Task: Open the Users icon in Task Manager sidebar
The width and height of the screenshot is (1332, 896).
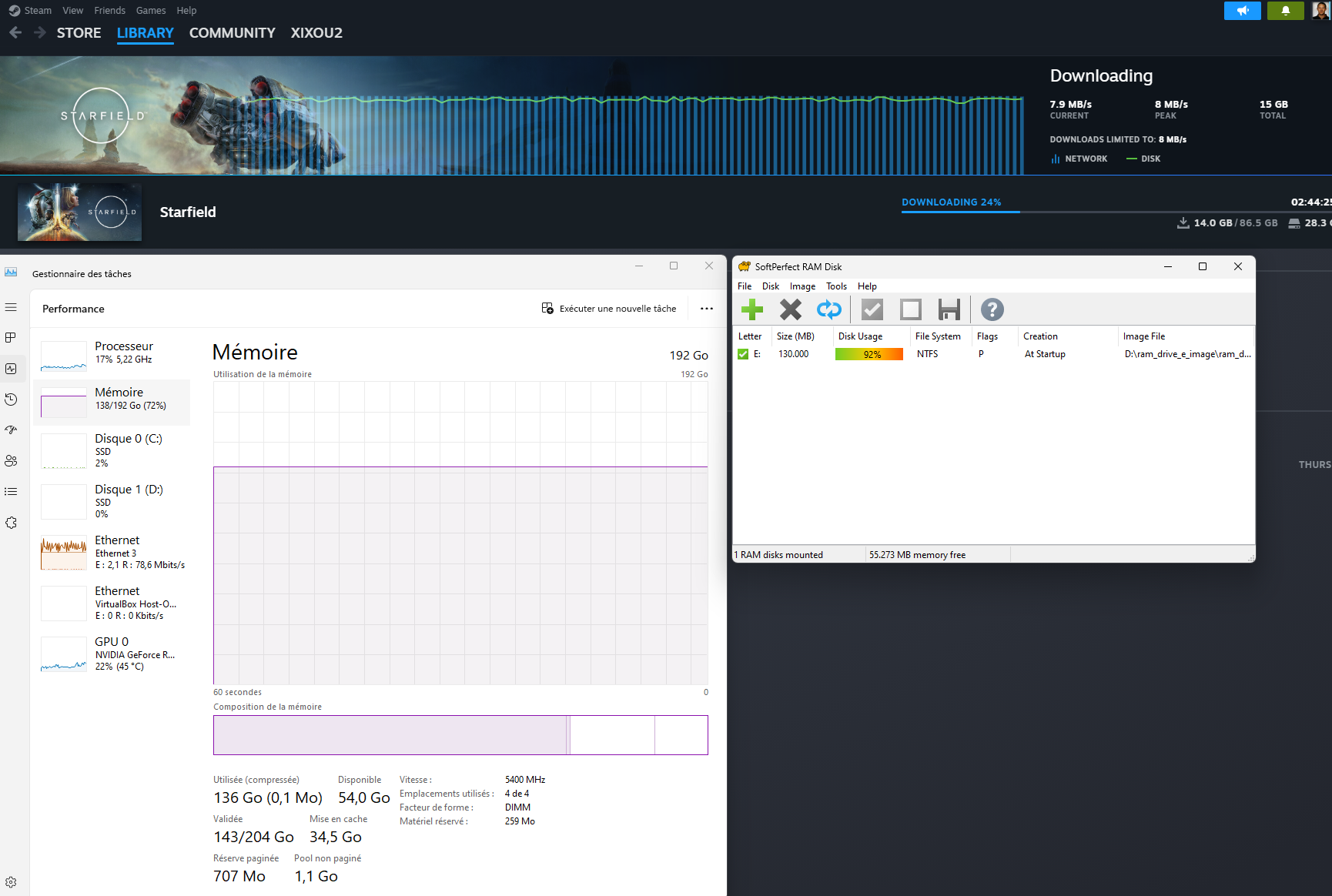Action: (11, 461)
